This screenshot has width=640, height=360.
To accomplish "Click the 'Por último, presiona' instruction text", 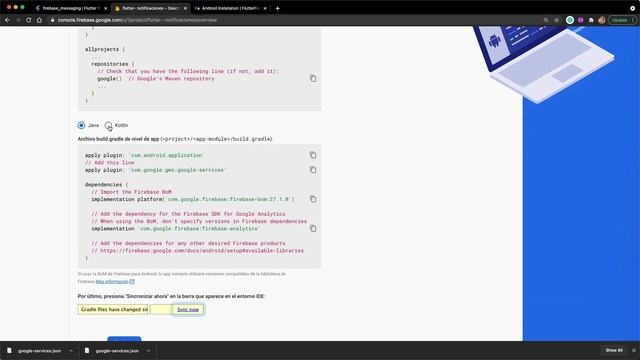I will (x=171, y=296).
